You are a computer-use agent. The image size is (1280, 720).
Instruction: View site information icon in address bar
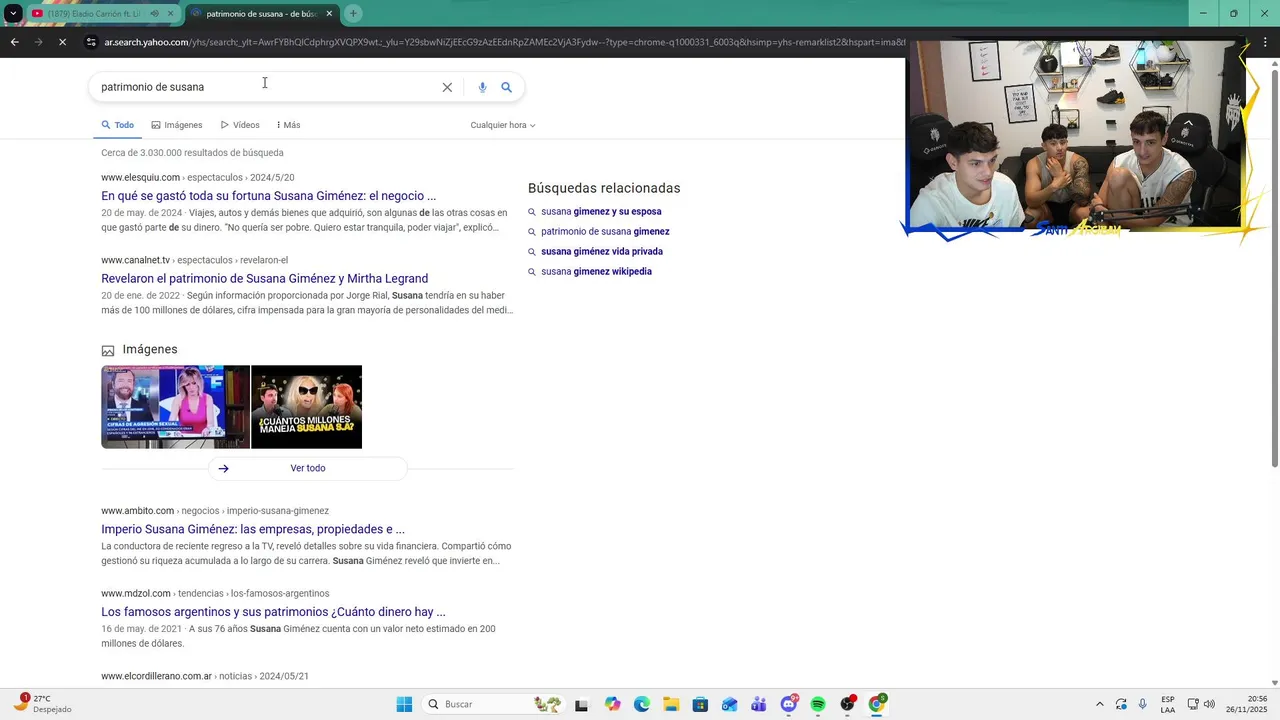(x=91, y=42)
